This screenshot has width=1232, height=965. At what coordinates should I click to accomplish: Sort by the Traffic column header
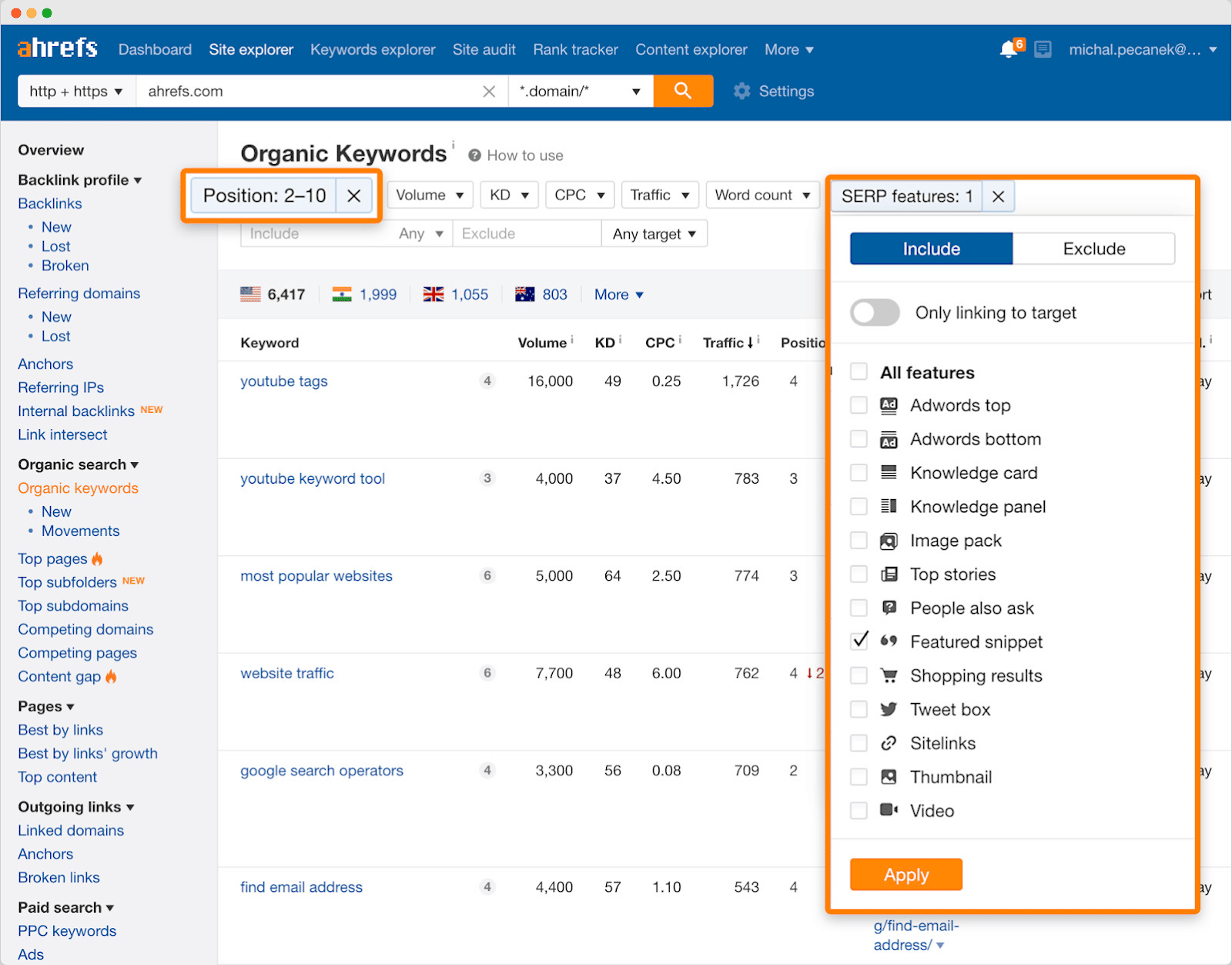pos(728,343)
